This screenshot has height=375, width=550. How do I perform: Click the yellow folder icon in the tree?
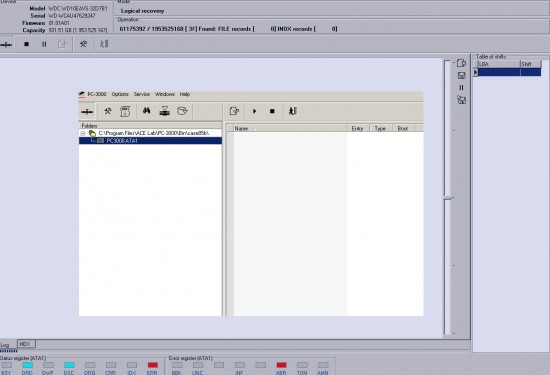coord(92,133)
